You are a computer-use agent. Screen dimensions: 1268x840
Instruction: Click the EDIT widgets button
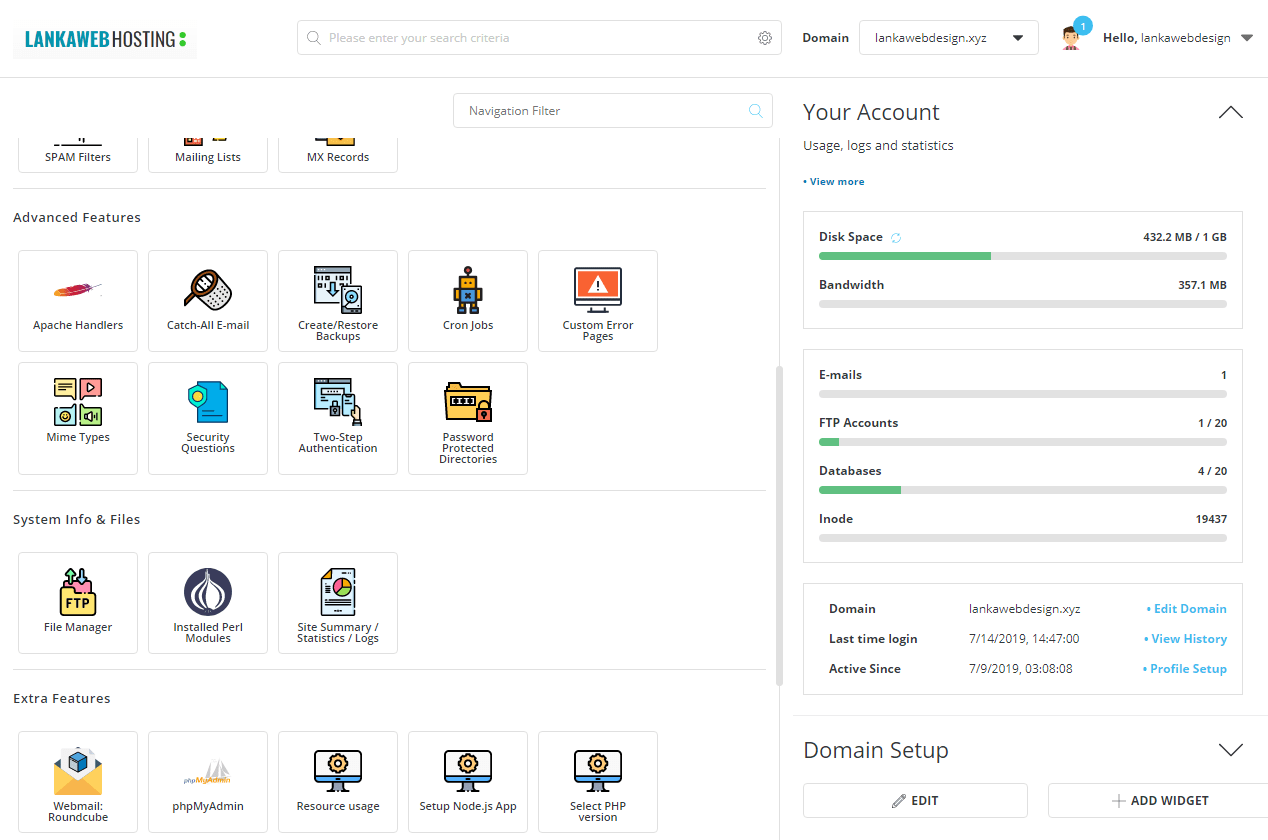[915, 801]
